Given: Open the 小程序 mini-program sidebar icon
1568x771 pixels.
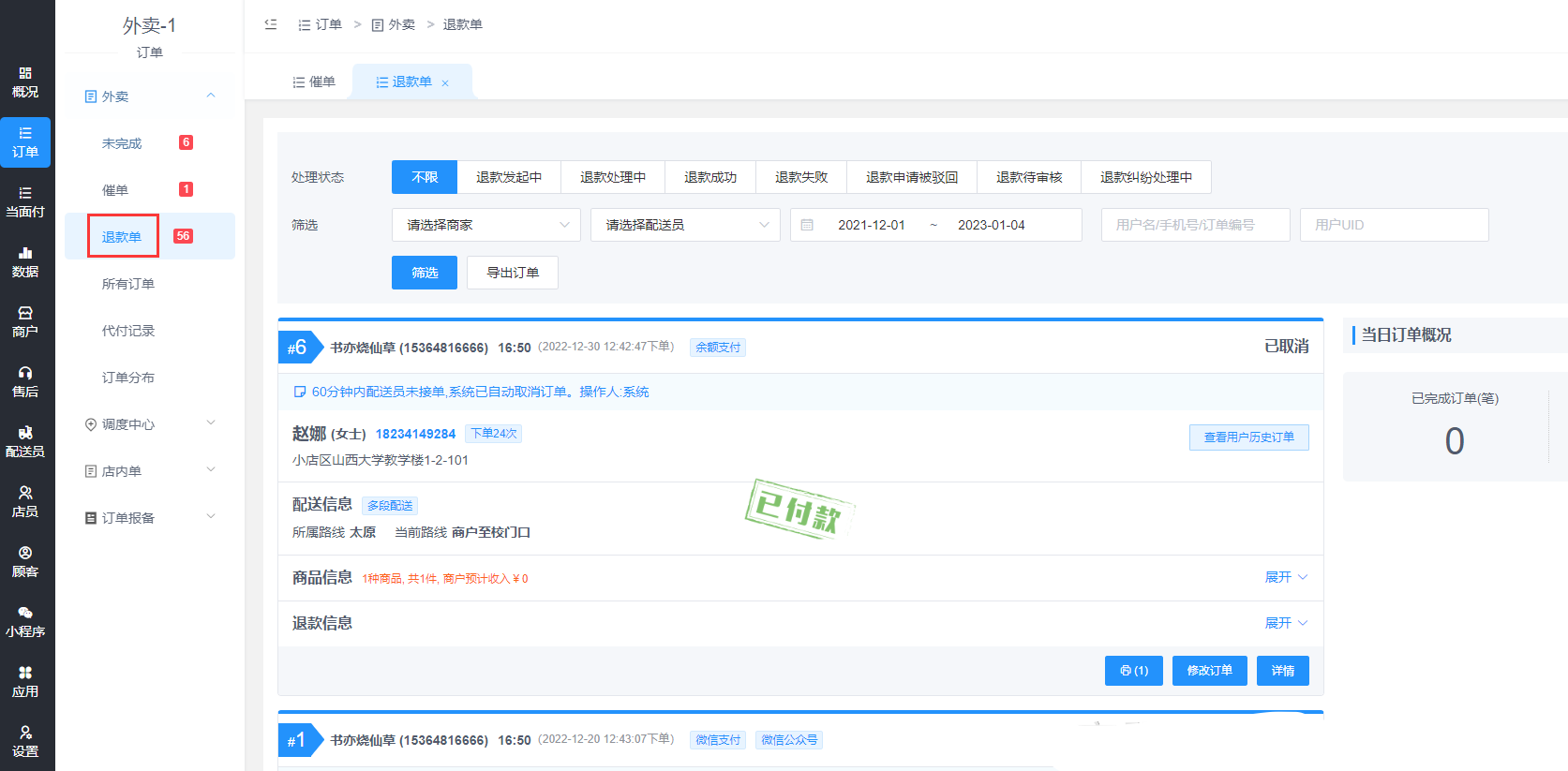Looking at the screenshot, I should pos(25,622).
